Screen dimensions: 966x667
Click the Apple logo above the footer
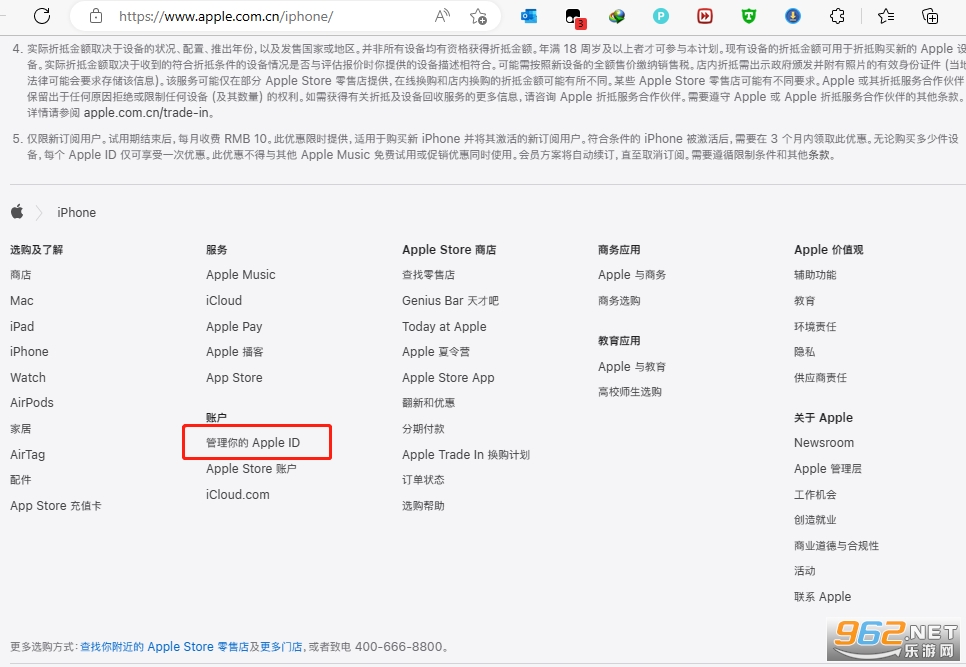tap(16, 212)
